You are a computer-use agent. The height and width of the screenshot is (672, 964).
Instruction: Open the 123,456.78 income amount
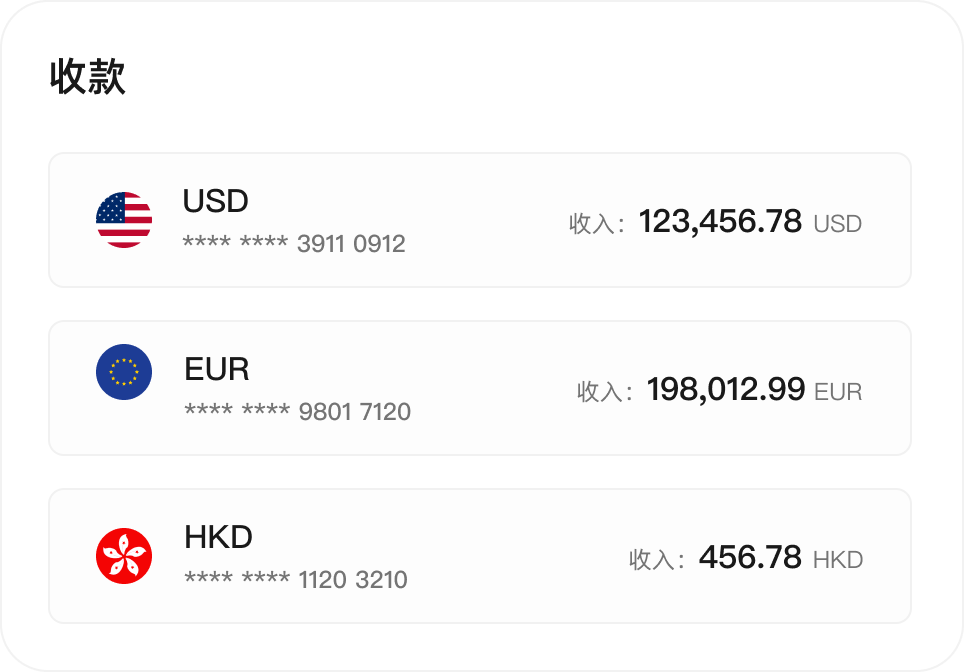[x=720, y=221]
